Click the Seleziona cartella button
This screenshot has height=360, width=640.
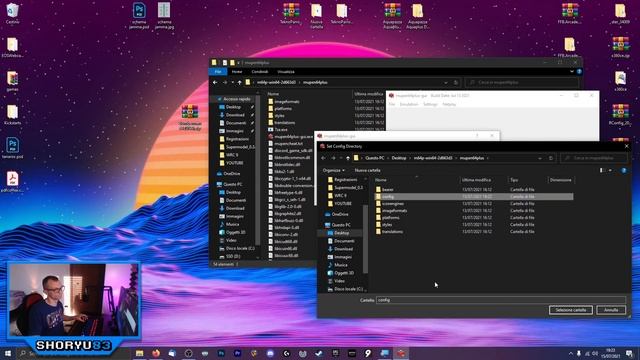[x=570, y=310]
